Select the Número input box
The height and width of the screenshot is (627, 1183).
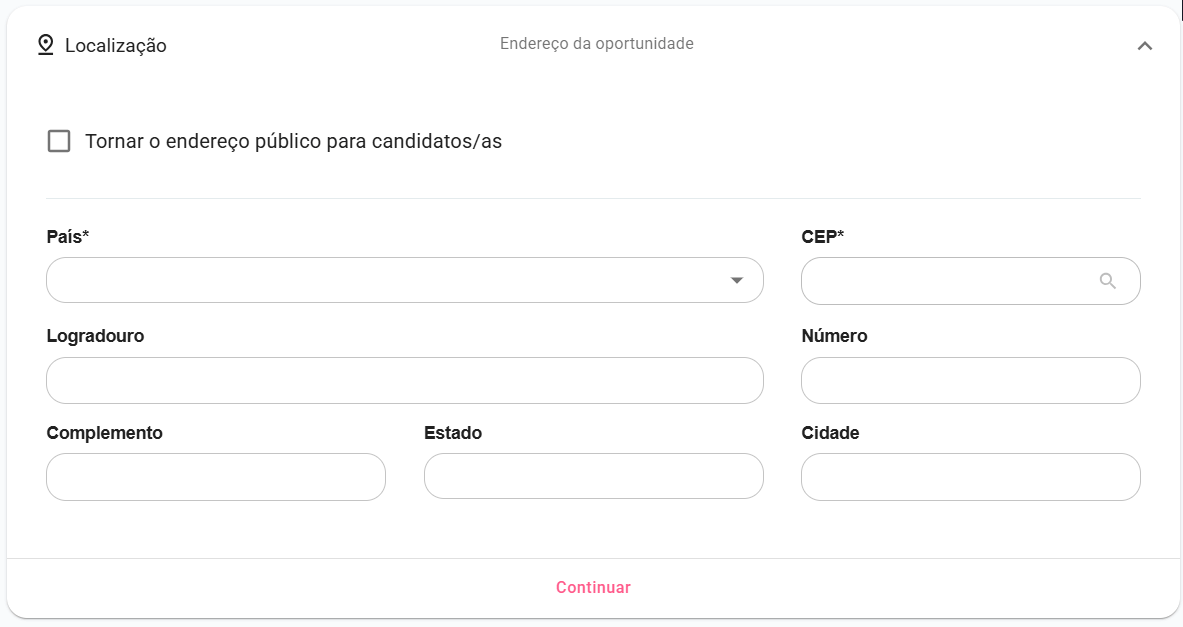(970, 380)
